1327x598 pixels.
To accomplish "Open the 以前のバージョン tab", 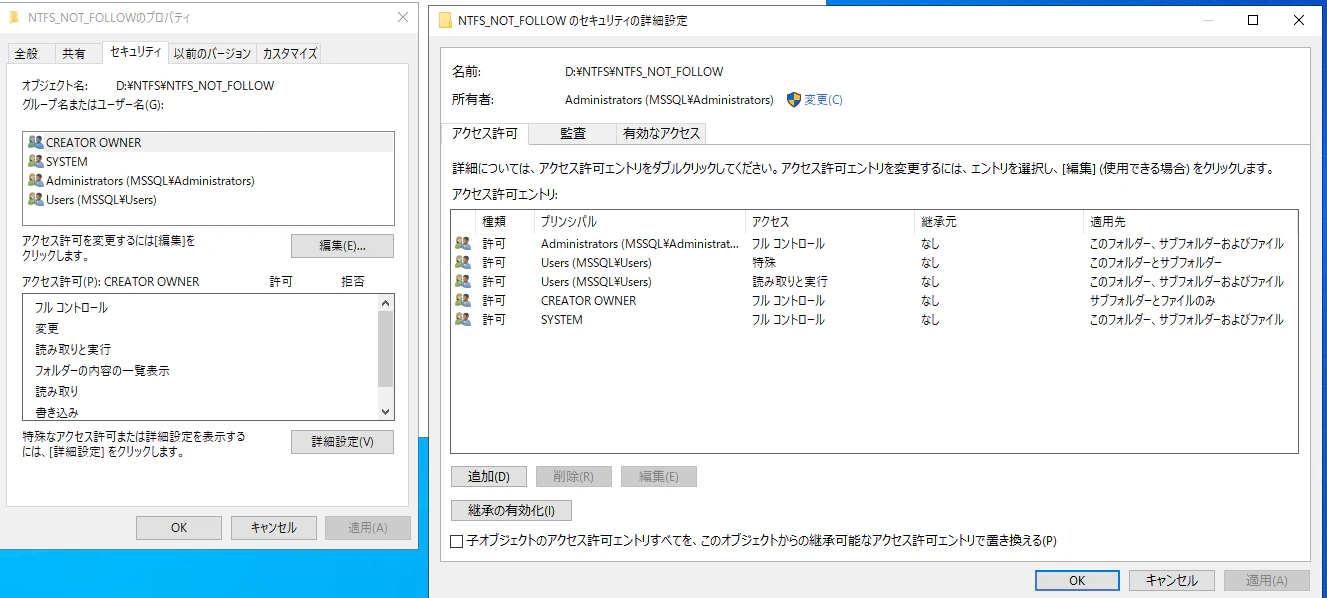I will coord(212,54).
